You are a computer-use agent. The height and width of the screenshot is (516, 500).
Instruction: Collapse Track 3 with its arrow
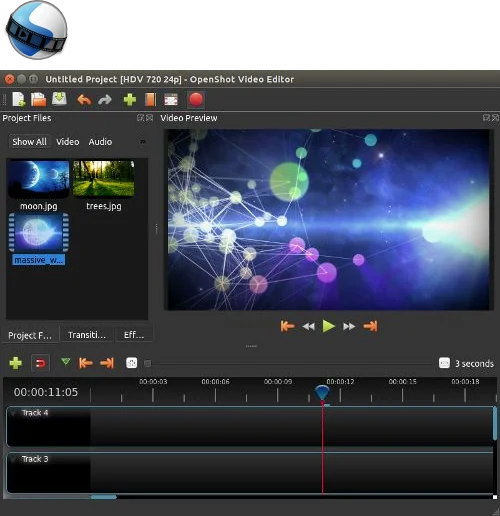coord(14,459)
